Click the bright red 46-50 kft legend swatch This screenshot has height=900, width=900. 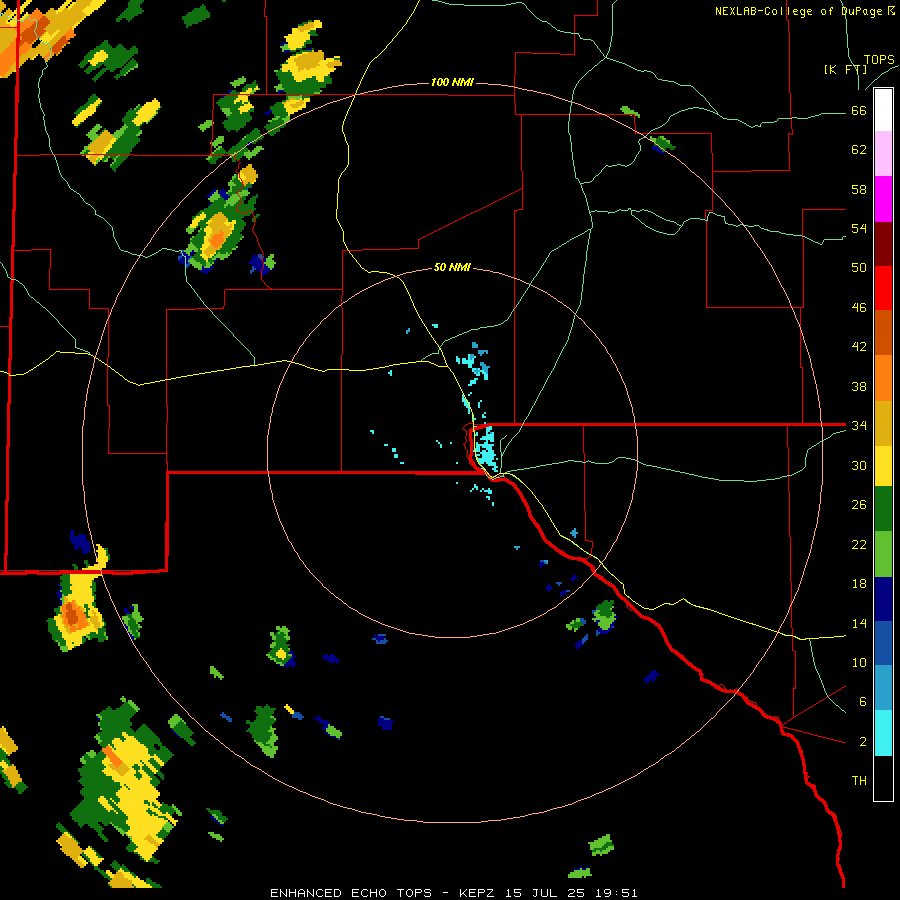click(x=883, y=288)
